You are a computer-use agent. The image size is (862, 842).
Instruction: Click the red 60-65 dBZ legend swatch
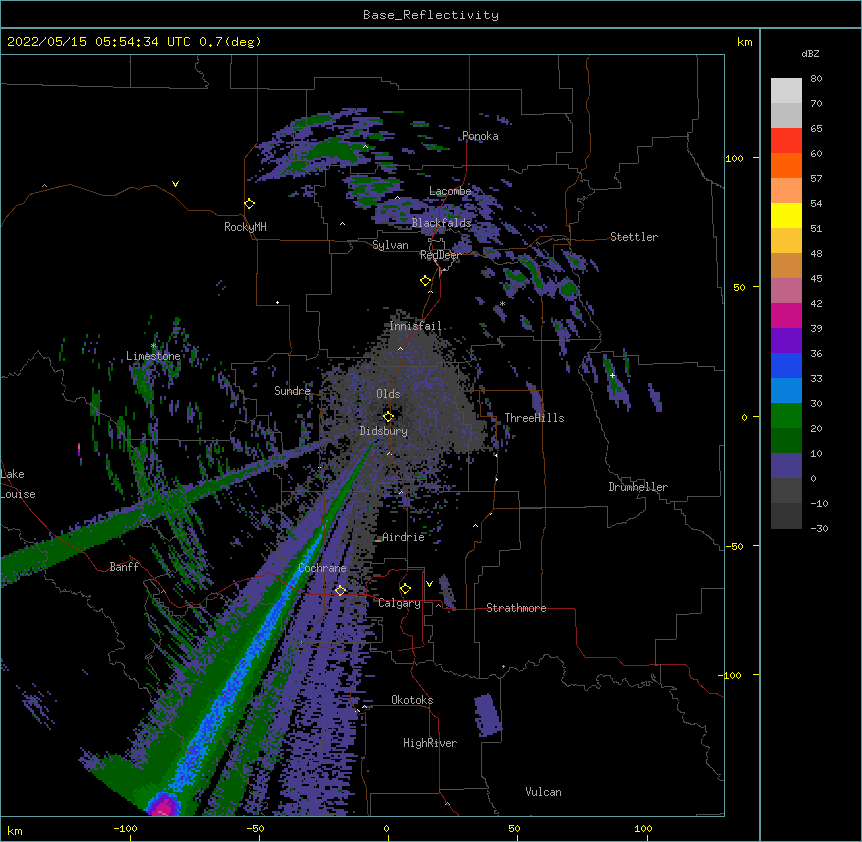click(786, 141)
